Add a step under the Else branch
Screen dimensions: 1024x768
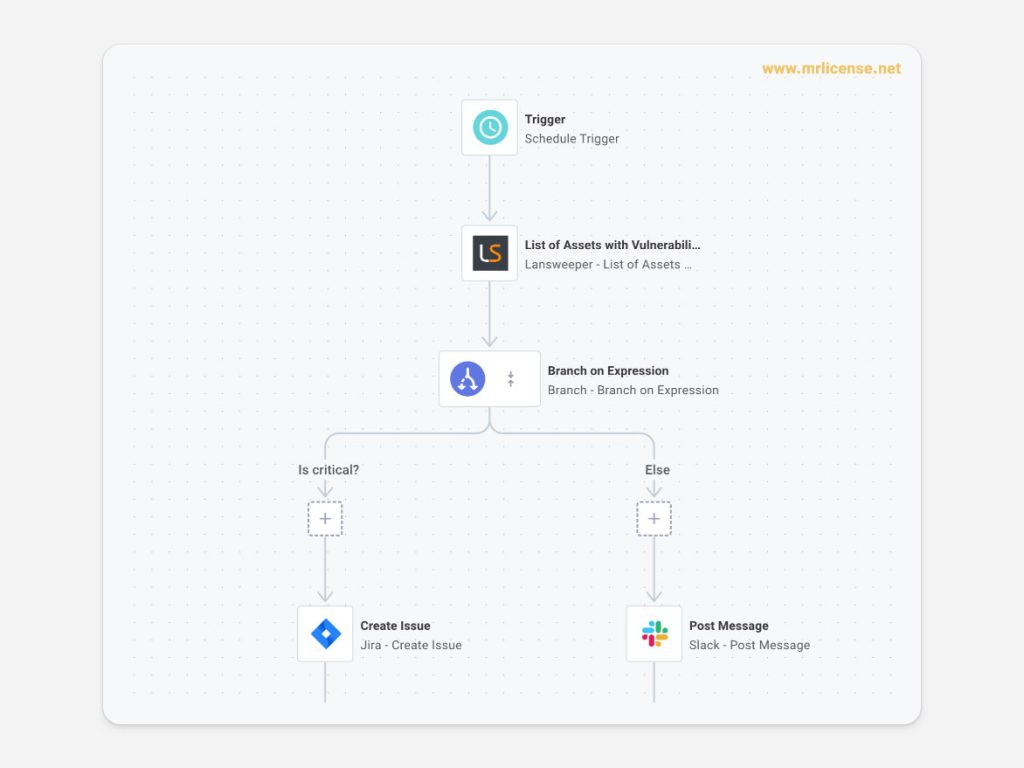tap(654, 519)
